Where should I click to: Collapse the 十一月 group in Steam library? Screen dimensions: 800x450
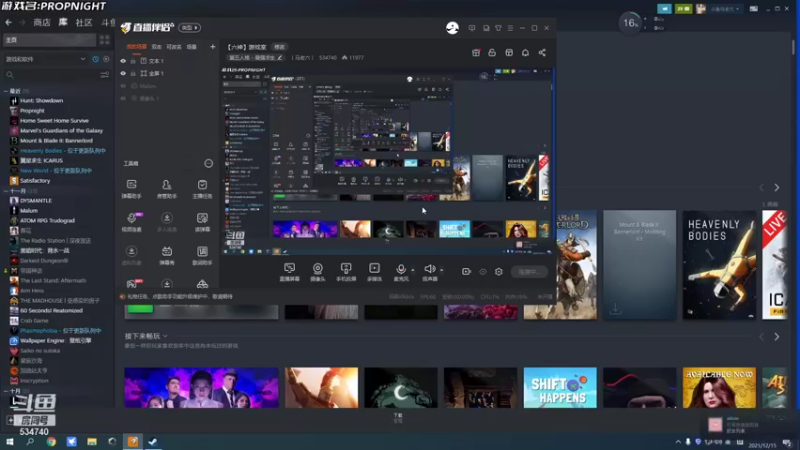pyautogui.click(x=6, y=191)
